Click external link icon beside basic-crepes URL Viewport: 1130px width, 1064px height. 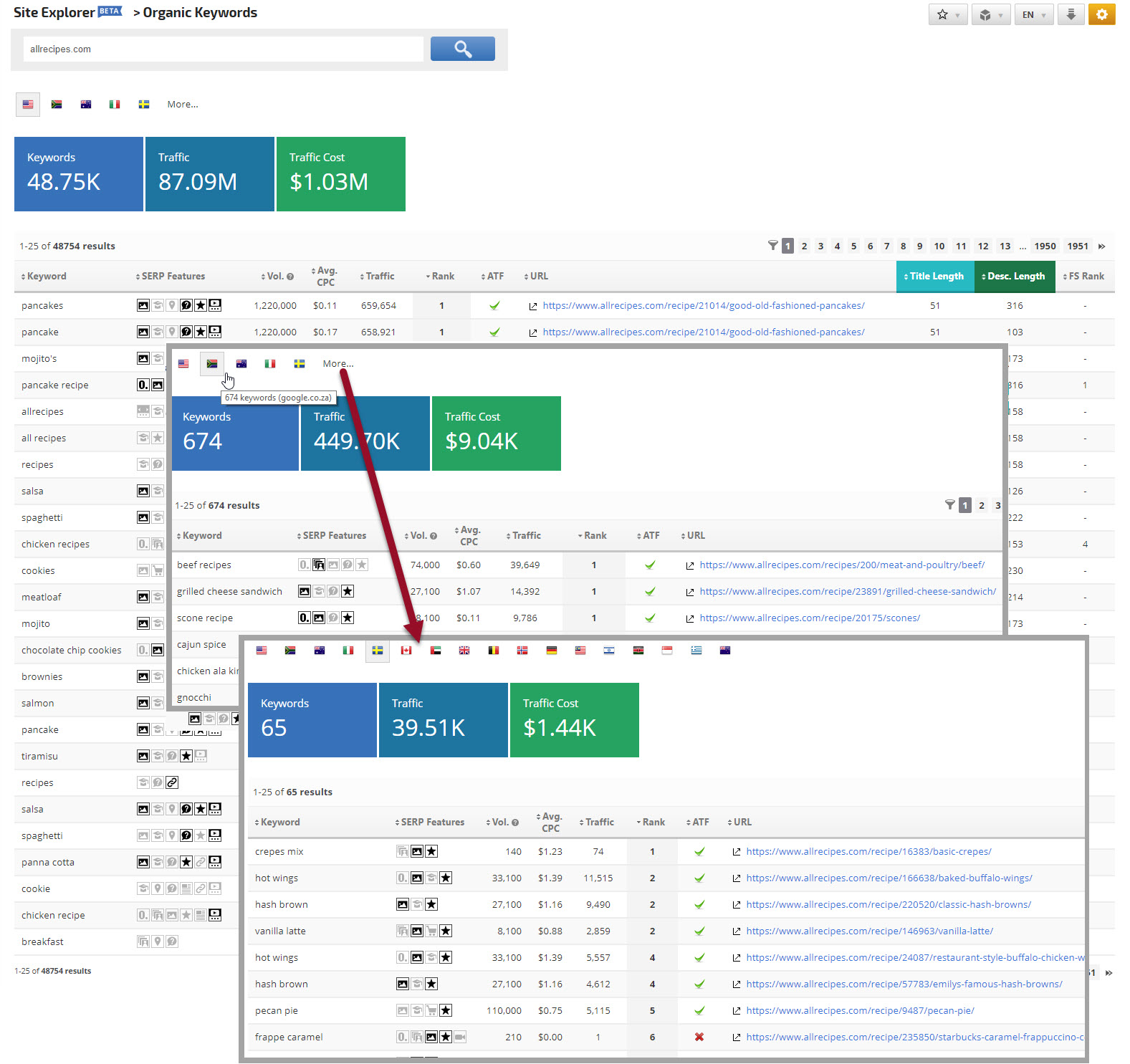pyautogui.click(x=736, y=852)
